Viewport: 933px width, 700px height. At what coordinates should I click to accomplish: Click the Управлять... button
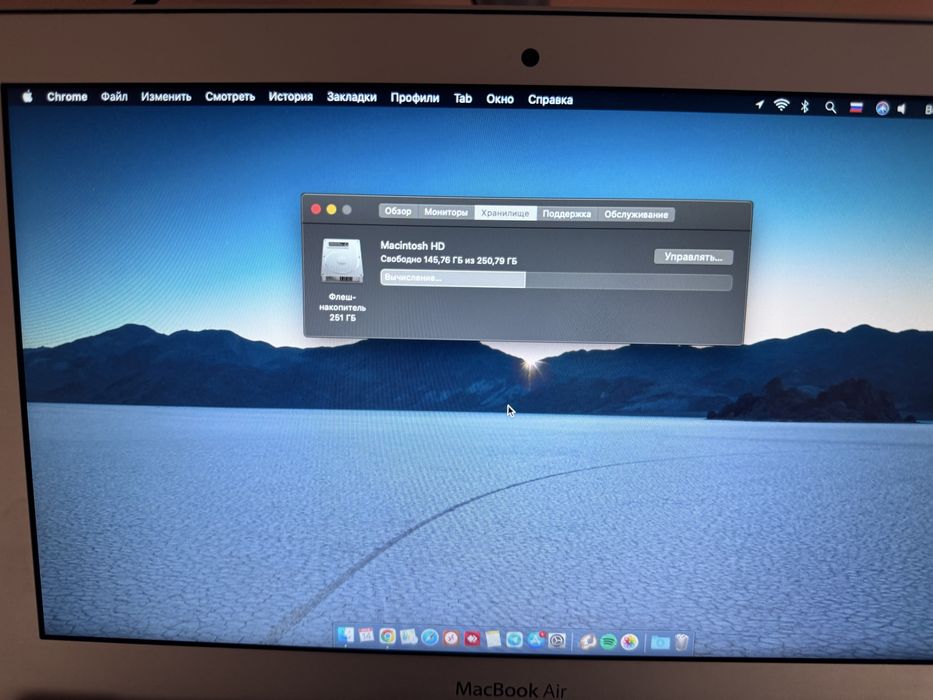693,257
